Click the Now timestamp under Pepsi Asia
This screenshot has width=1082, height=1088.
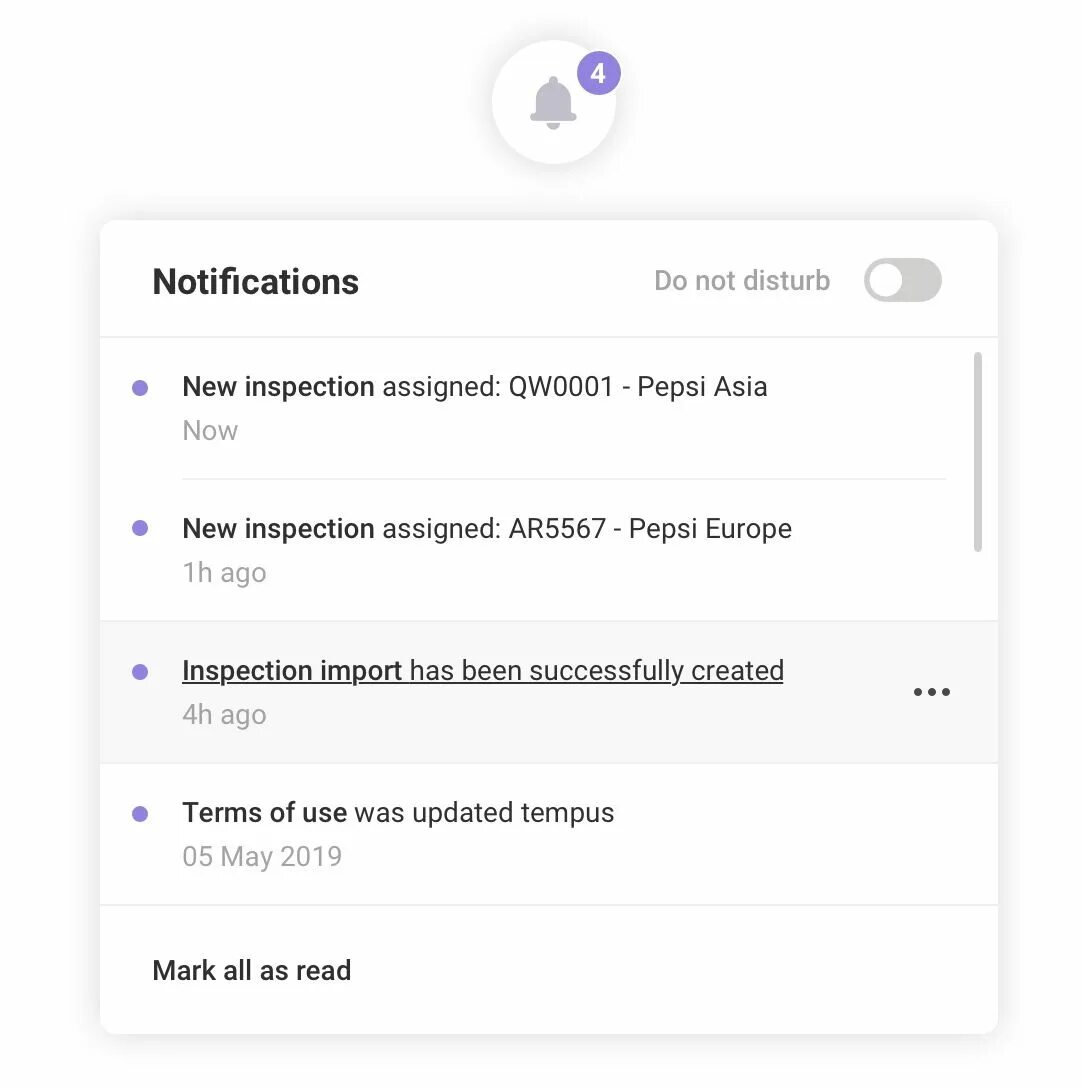click(210, 431)
